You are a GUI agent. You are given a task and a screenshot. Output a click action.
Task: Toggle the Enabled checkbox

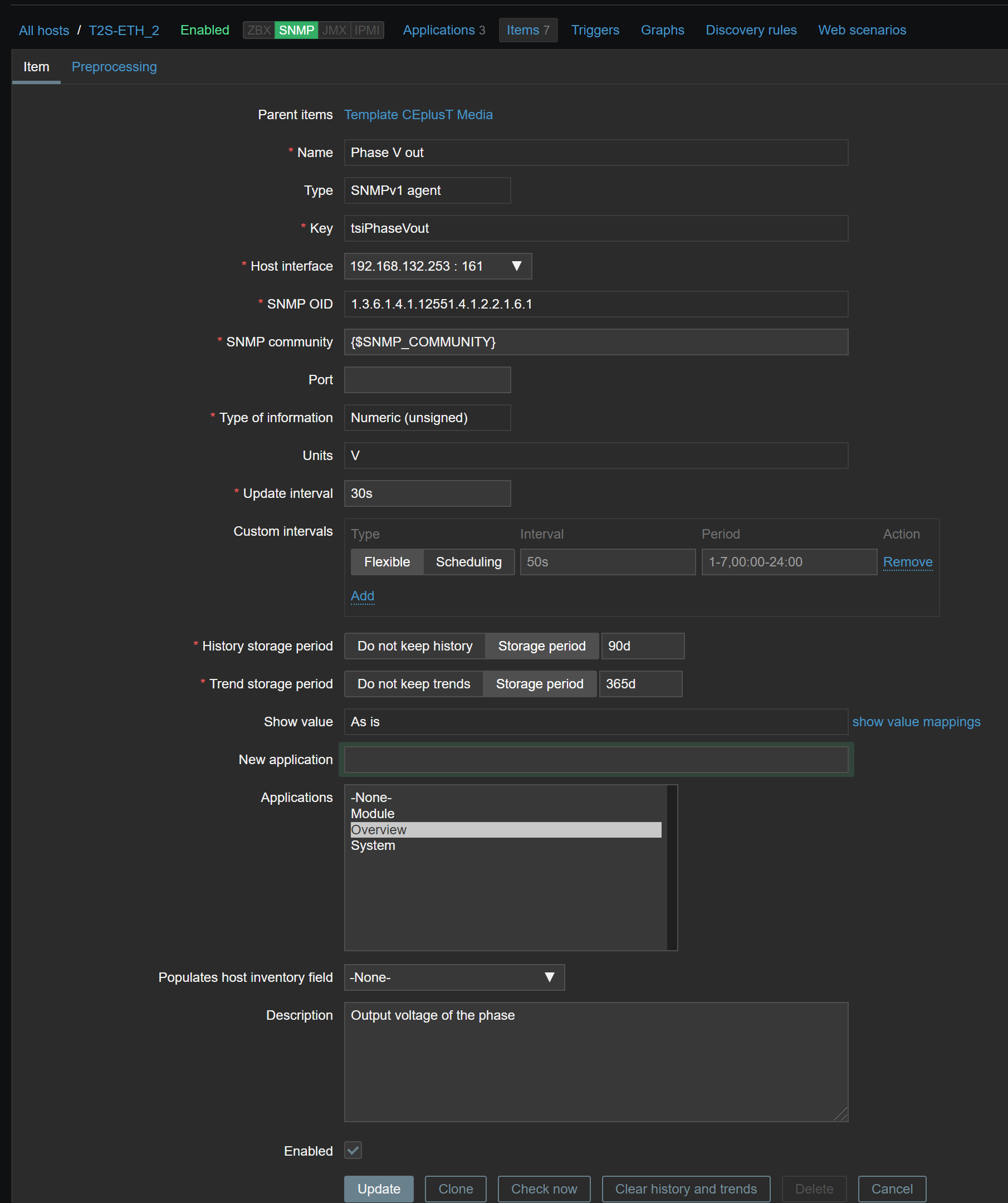(x=353, y=1150)
